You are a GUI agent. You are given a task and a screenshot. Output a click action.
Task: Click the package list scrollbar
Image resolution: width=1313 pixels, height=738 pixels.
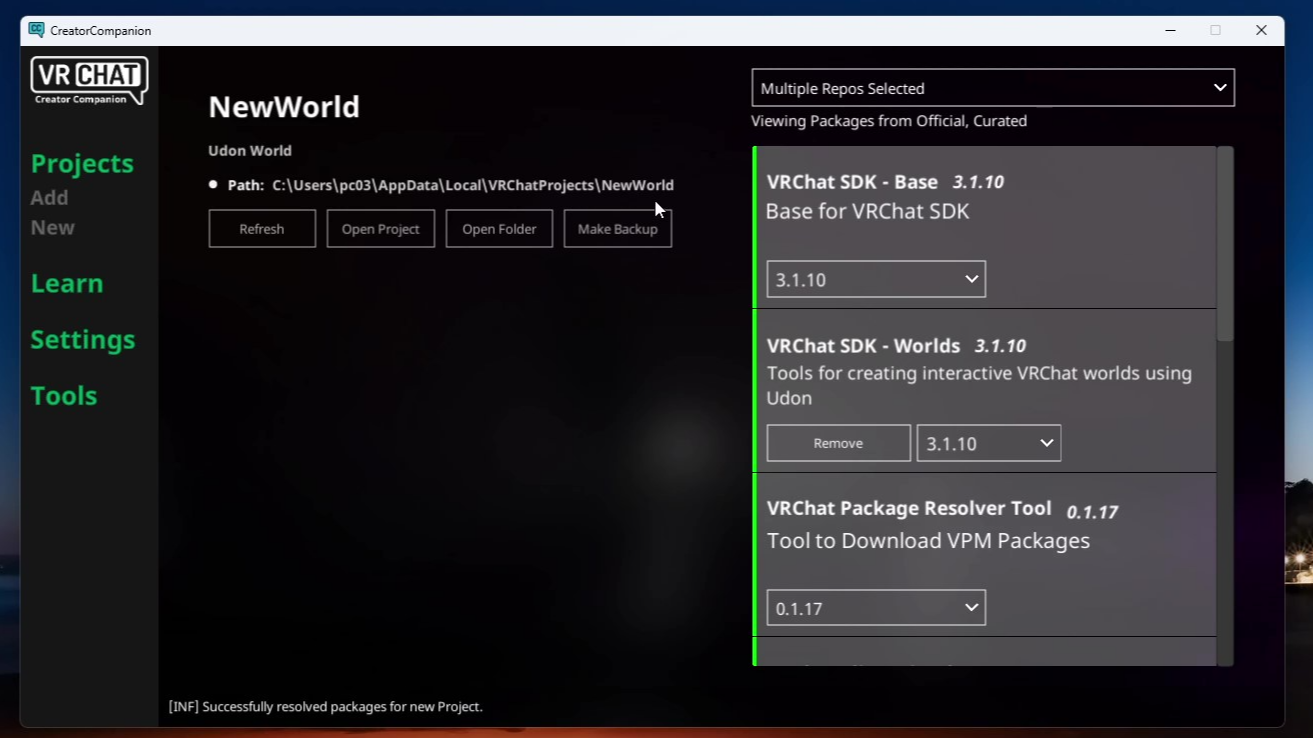[x=1225, y=244]
